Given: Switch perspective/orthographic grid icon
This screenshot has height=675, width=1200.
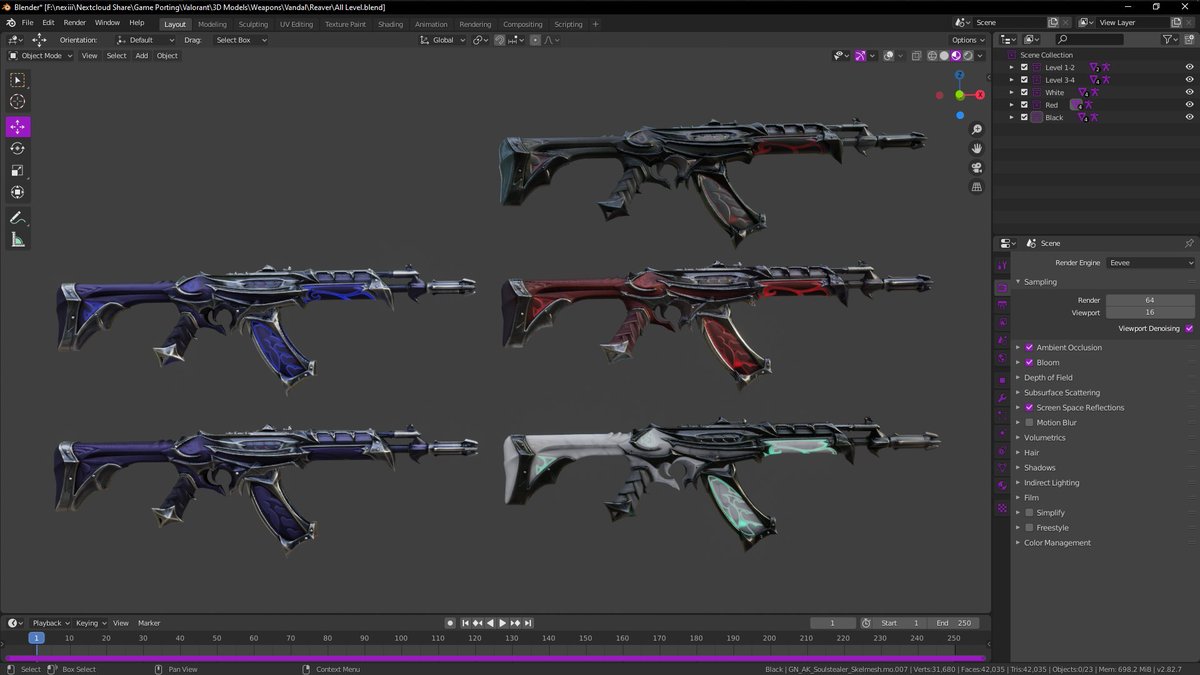Looking at the screenshot, I should [x=977, y=187].
